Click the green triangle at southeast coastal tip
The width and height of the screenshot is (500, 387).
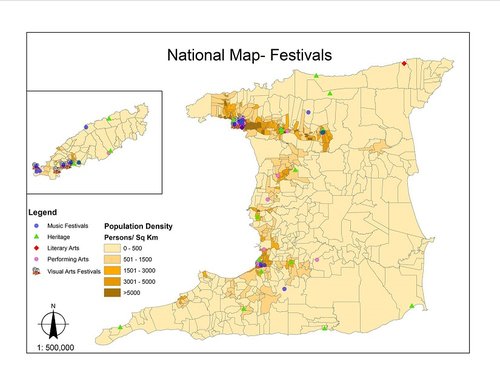(x=412, y=306)
